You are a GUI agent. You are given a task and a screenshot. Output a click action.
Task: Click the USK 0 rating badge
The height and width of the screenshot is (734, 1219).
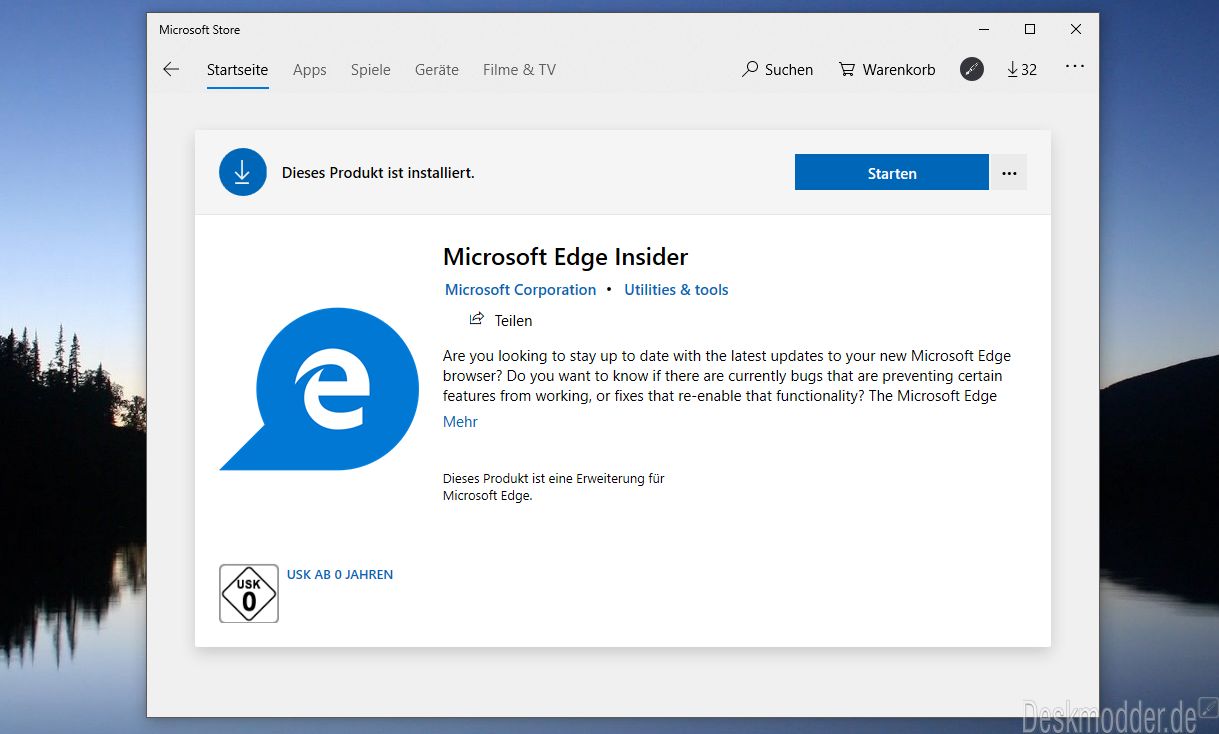[x=249, y=594]
